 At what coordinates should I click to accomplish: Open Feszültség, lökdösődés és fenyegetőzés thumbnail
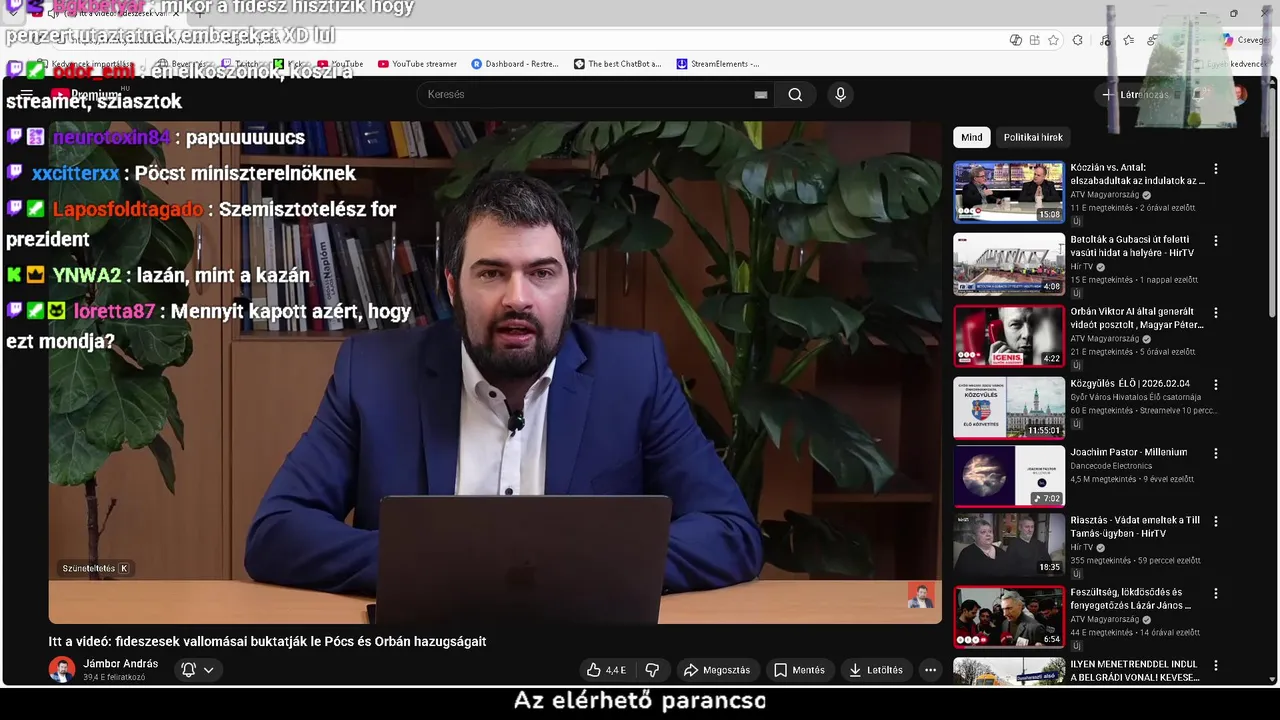[1009, 616]
